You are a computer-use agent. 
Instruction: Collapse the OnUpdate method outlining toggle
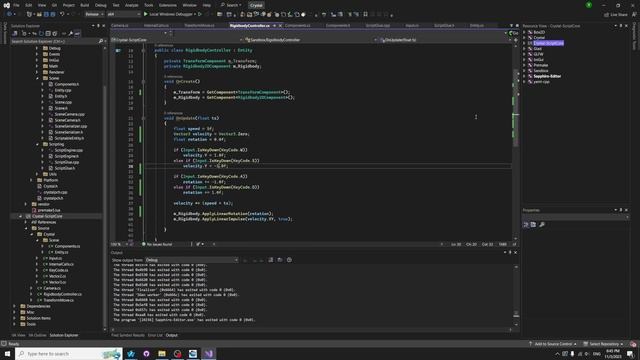[x=143, y=118]
